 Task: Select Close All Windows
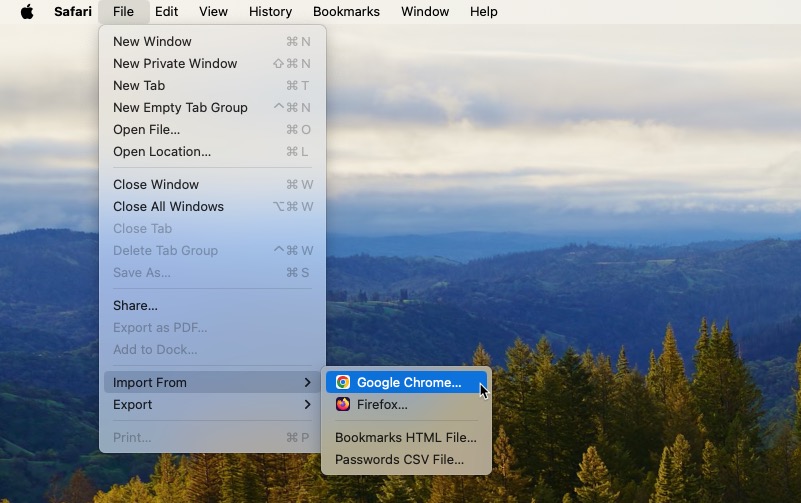[213, 206]
